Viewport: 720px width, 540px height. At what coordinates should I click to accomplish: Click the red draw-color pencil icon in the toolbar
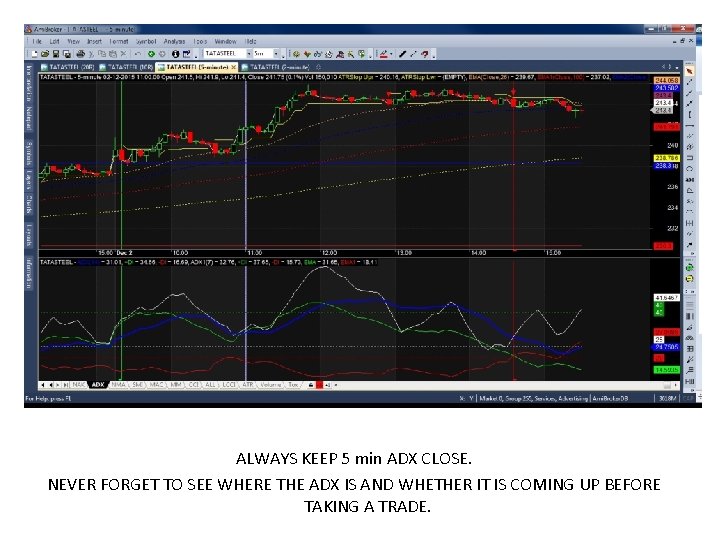(383, 54)
